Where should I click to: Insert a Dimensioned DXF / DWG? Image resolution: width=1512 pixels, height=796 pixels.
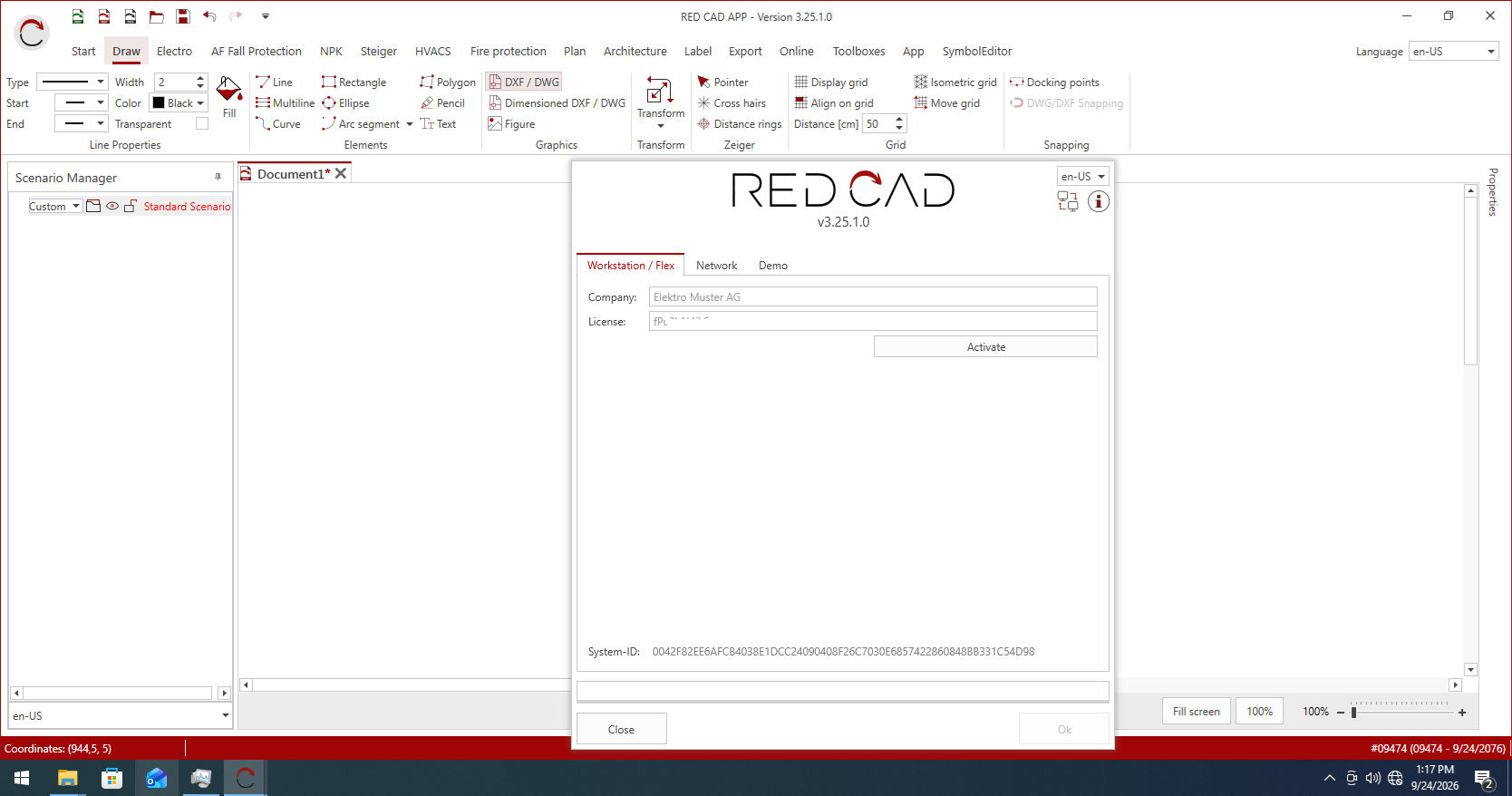[557, 102]
